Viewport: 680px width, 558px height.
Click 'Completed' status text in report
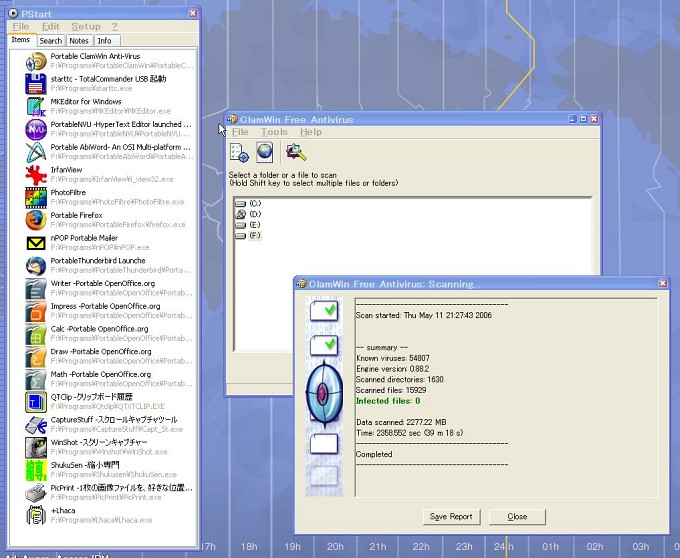coord(374,454)
